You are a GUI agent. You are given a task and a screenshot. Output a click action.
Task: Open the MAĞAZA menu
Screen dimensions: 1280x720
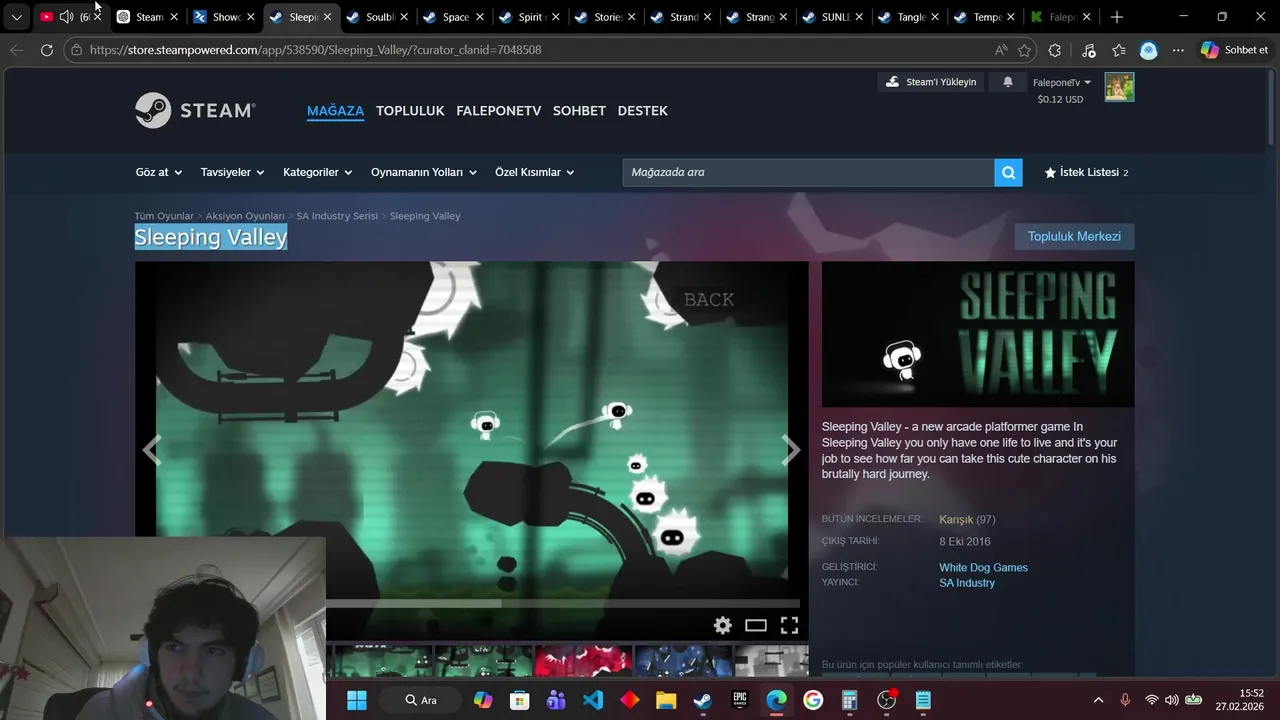click(335, 111)
